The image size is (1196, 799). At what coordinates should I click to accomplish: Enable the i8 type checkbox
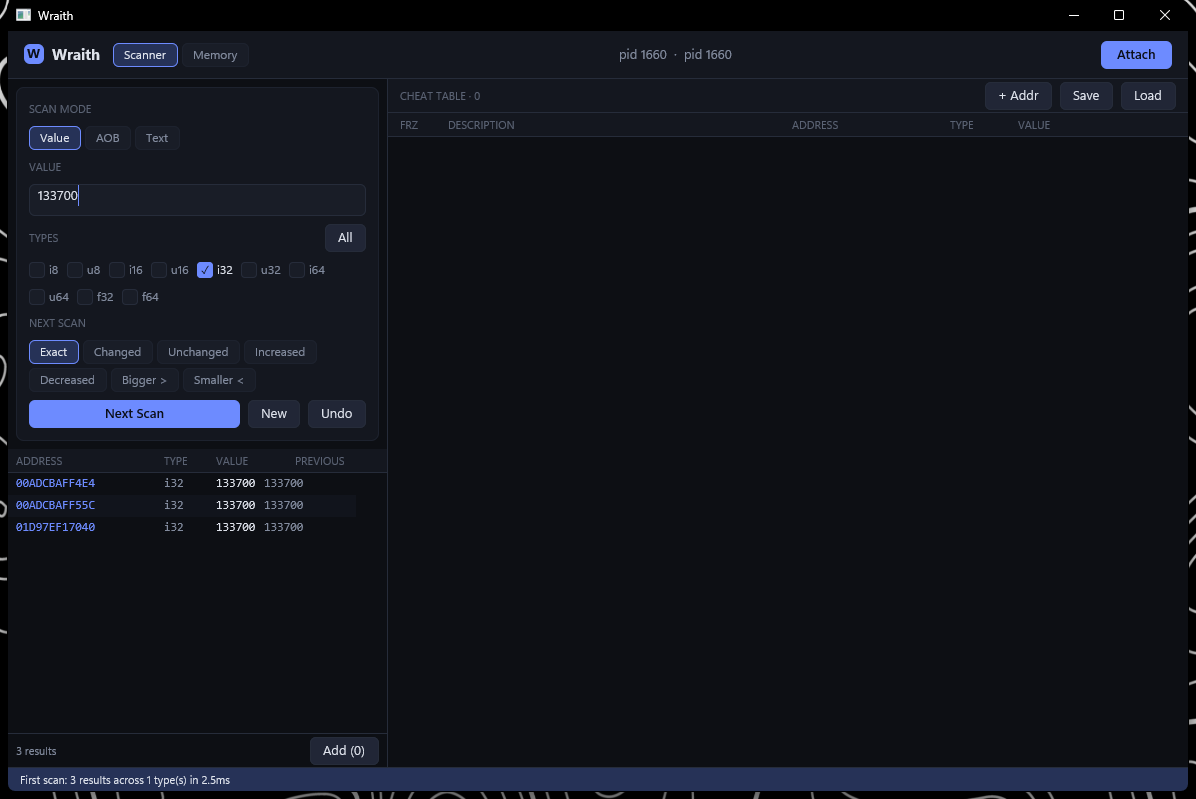click(37, 270)
